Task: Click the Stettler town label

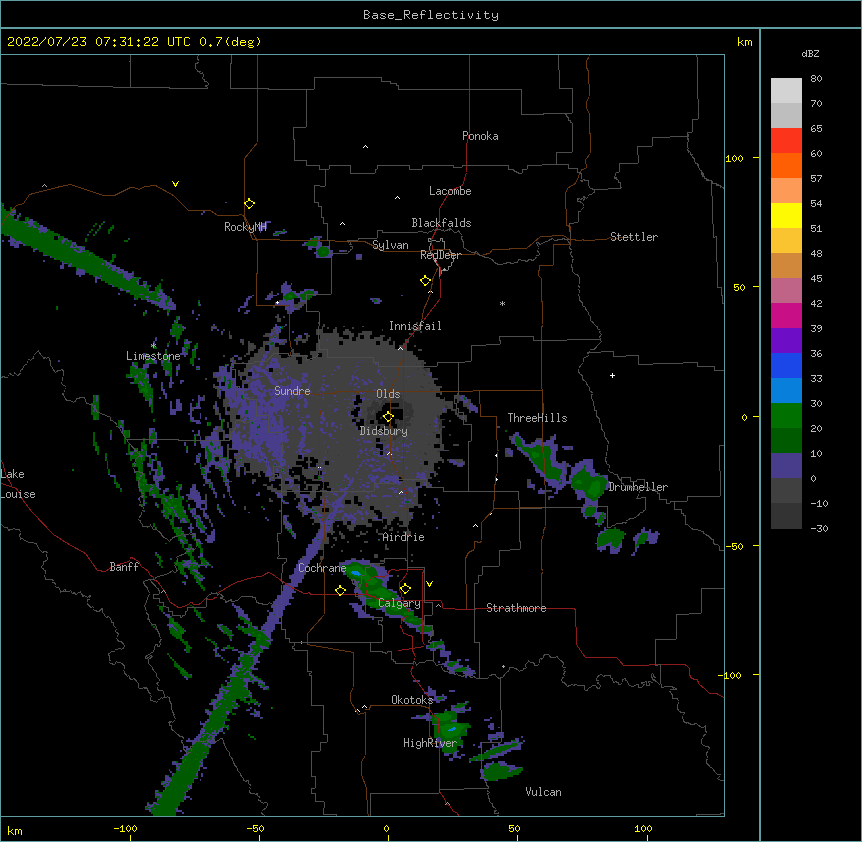Action: 634,237
